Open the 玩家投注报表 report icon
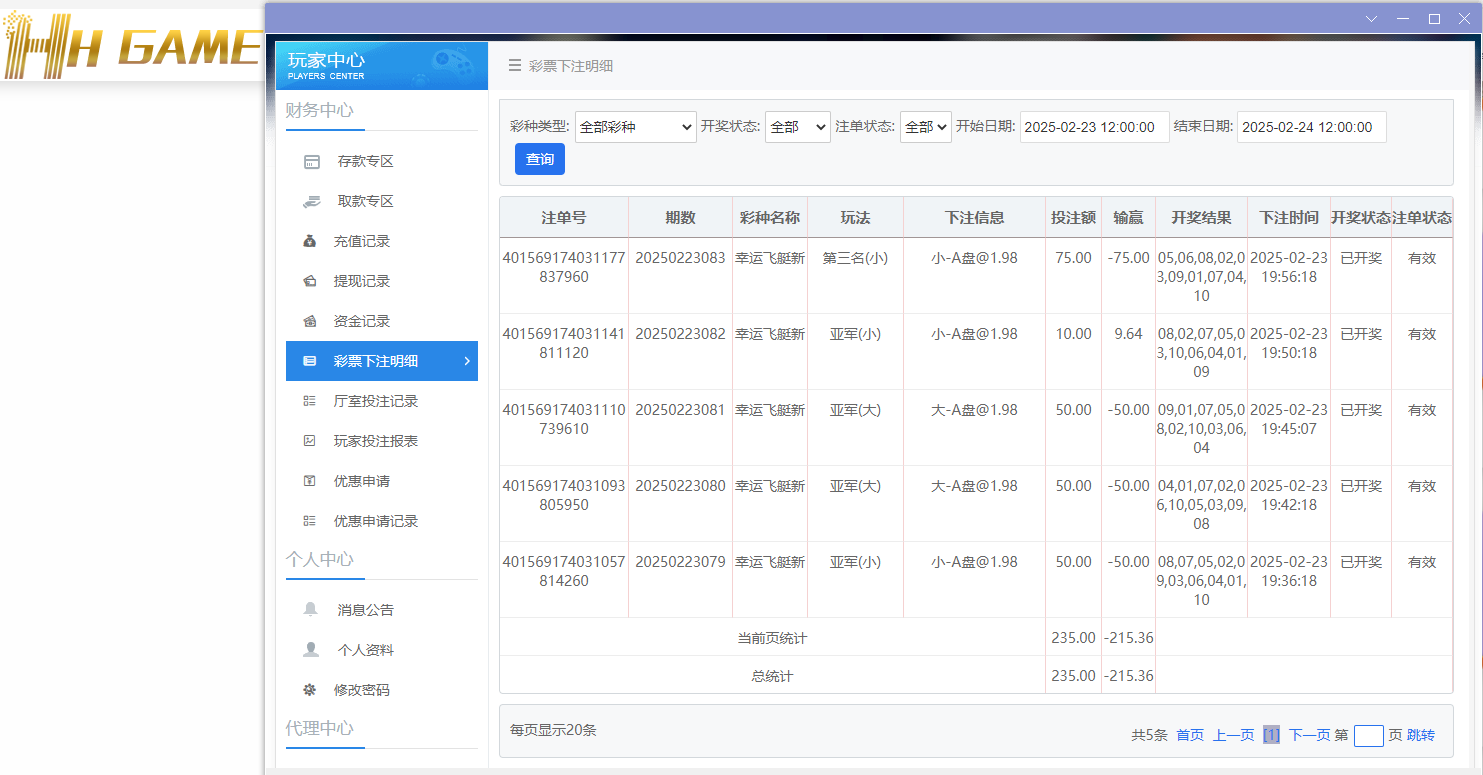The width and height of the screenshot is (1483, 775). 311,440
